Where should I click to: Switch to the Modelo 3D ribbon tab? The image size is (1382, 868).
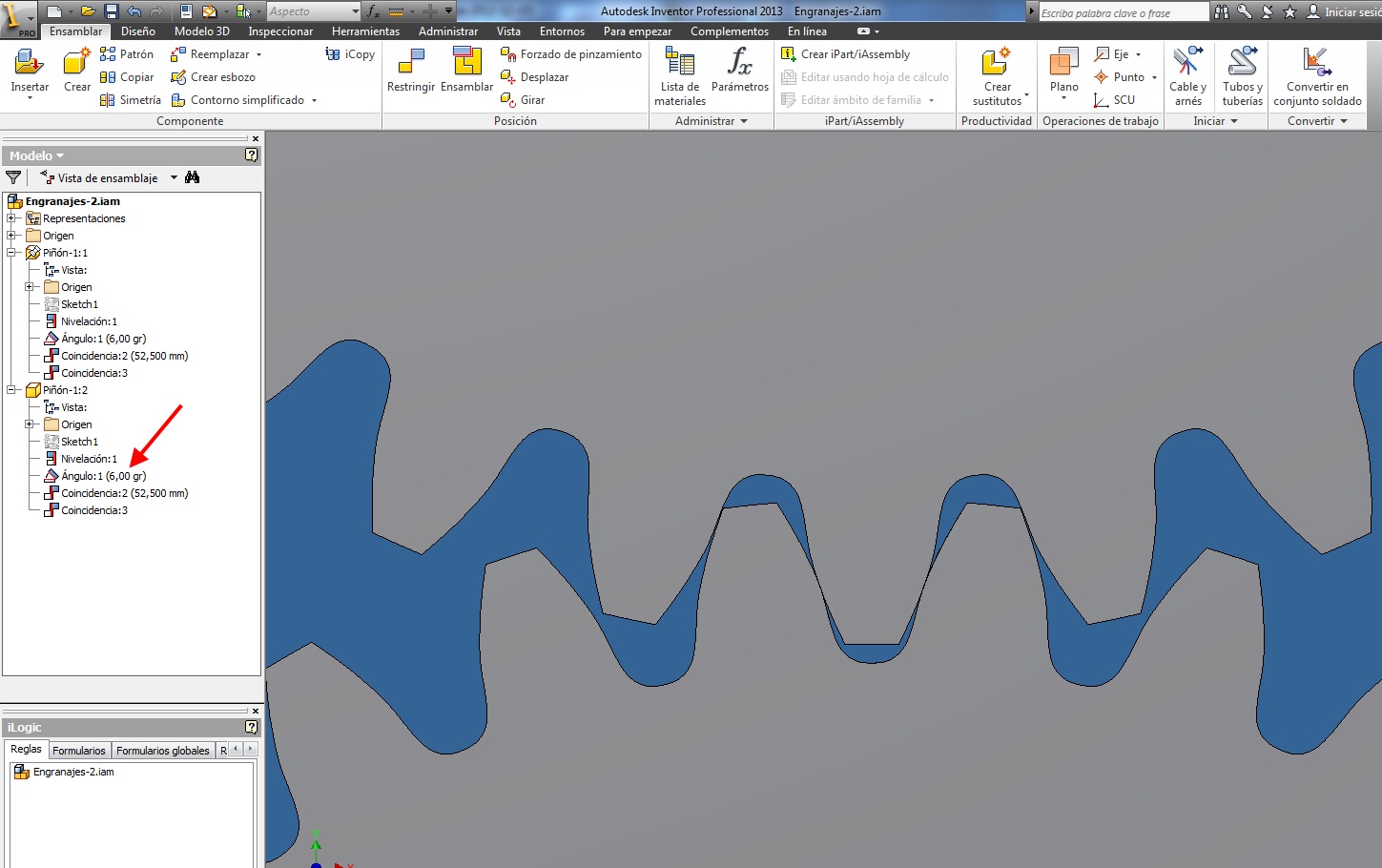202,31
